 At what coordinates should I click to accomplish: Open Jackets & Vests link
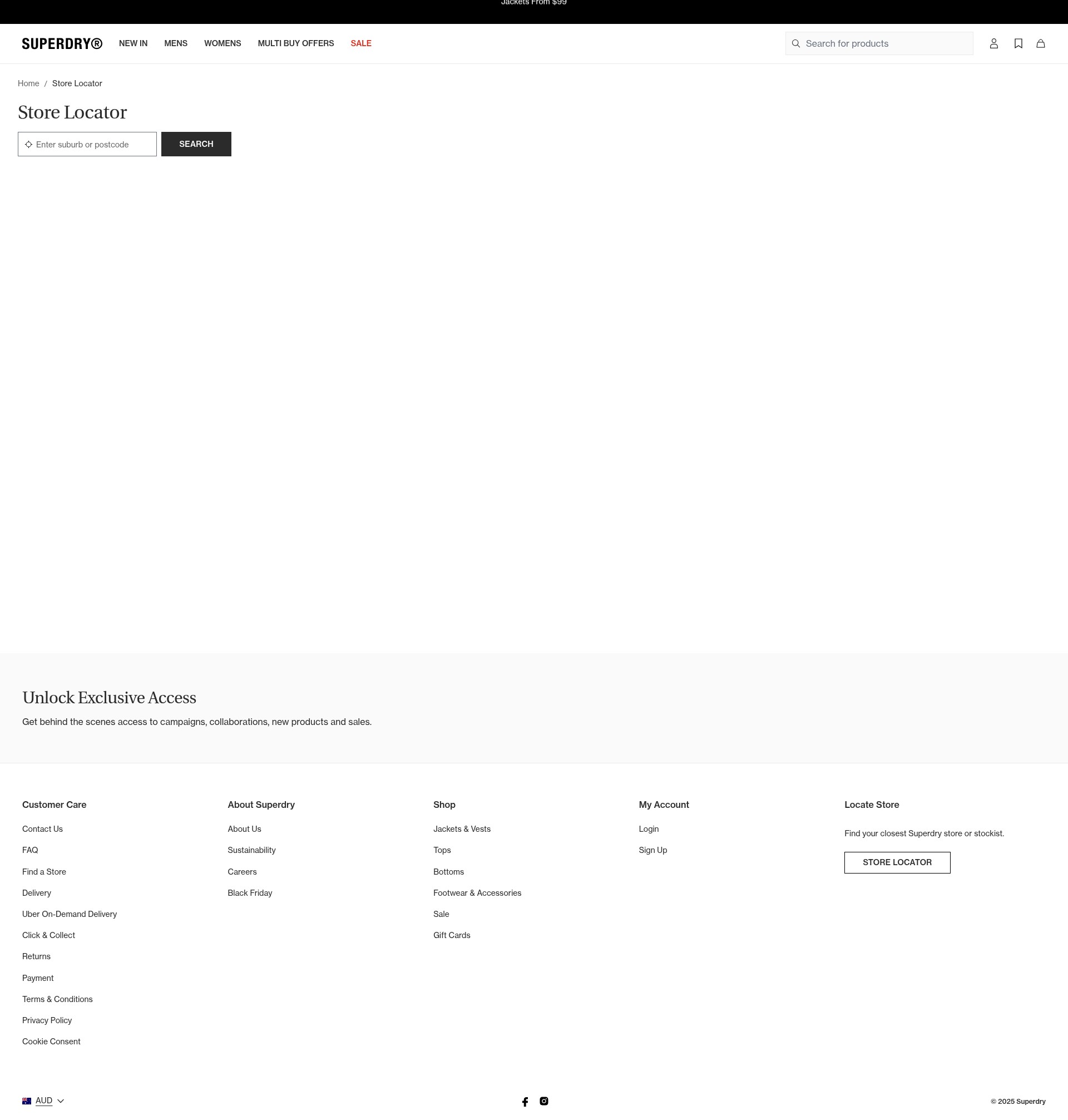[x=462, y=829]
